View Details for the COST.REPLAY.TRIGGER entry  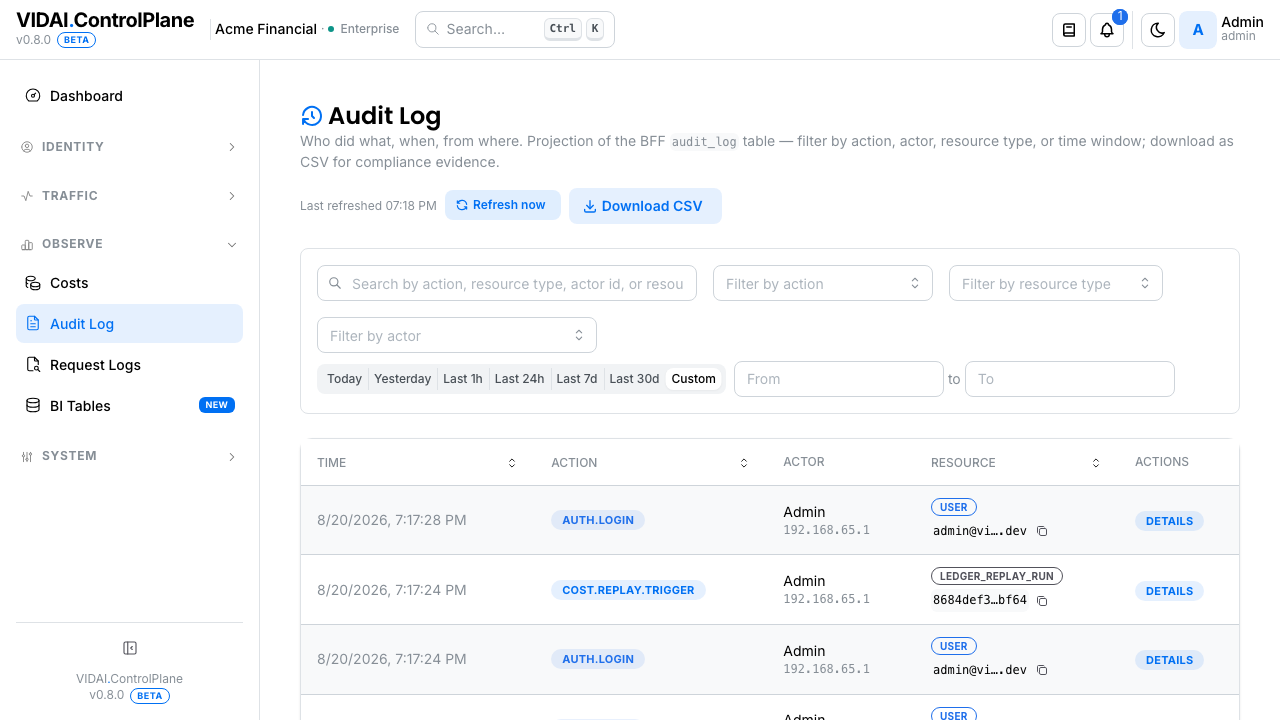(x=1169, y=591)
